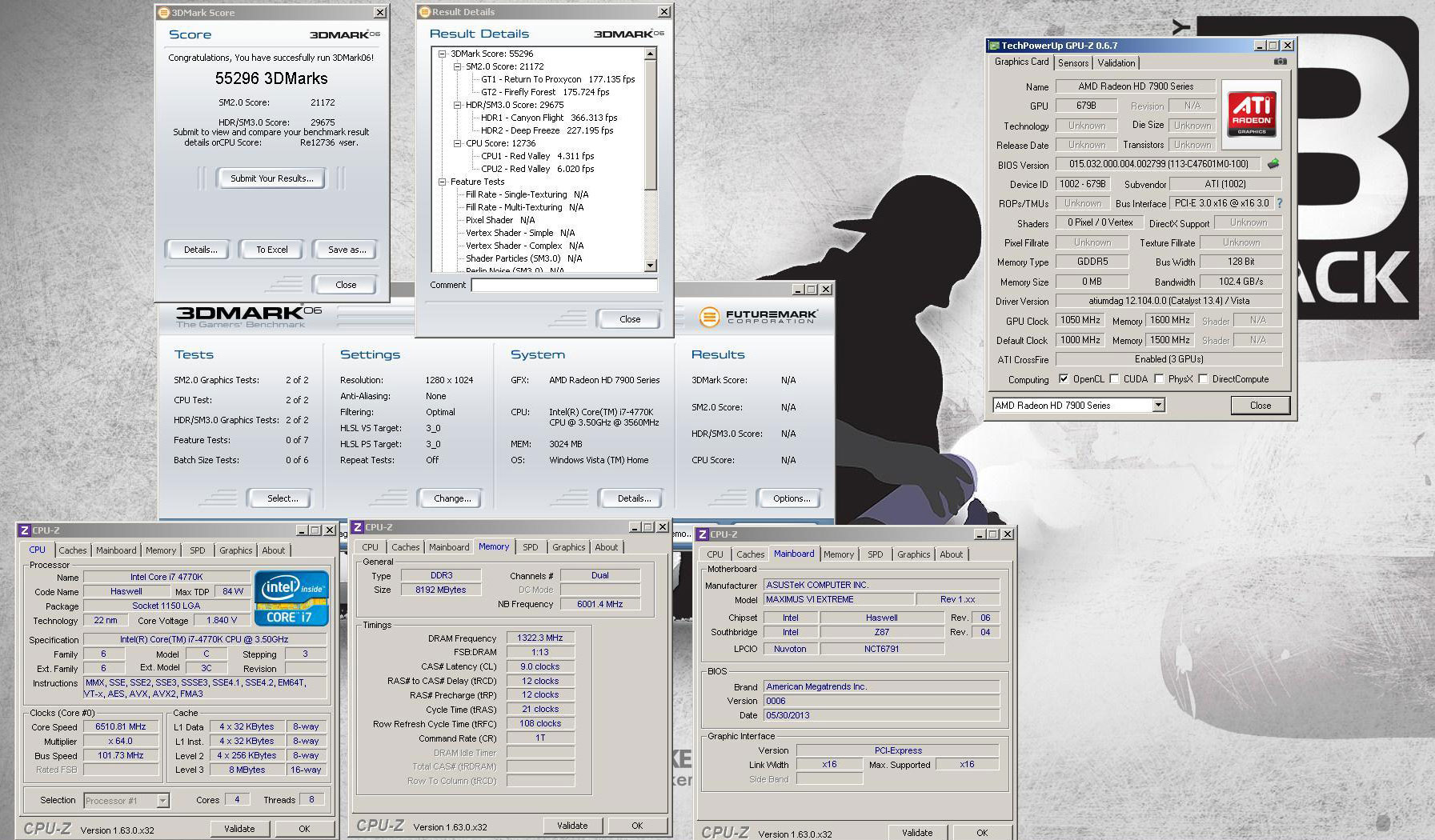Click the 3DMark Score window title icon
The height and width of the screenshot is (840, 1435).
pyautogui.click(x=163, y=13)
